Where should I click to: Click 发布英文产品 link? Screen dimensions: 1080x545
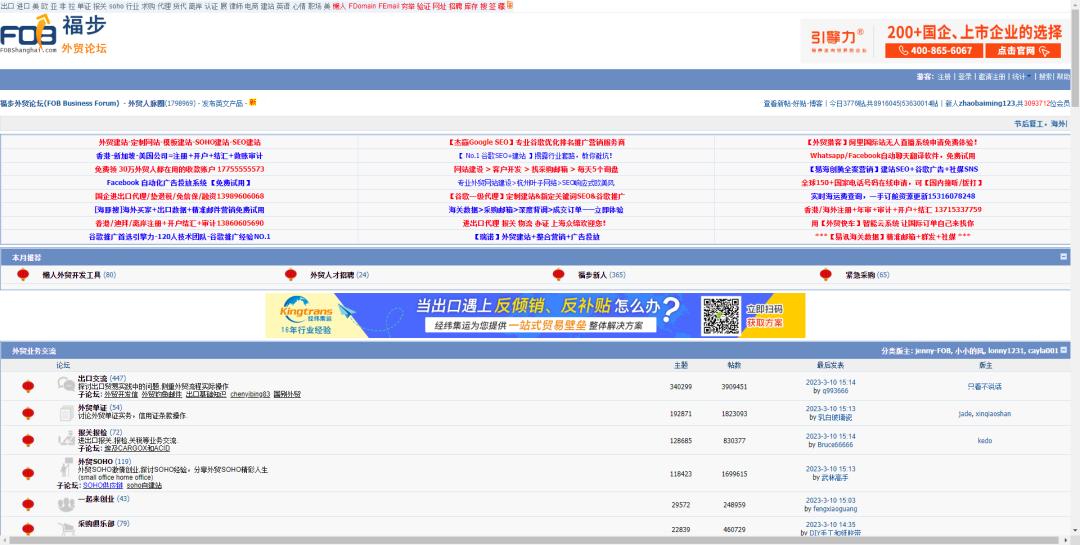point(222,103)
